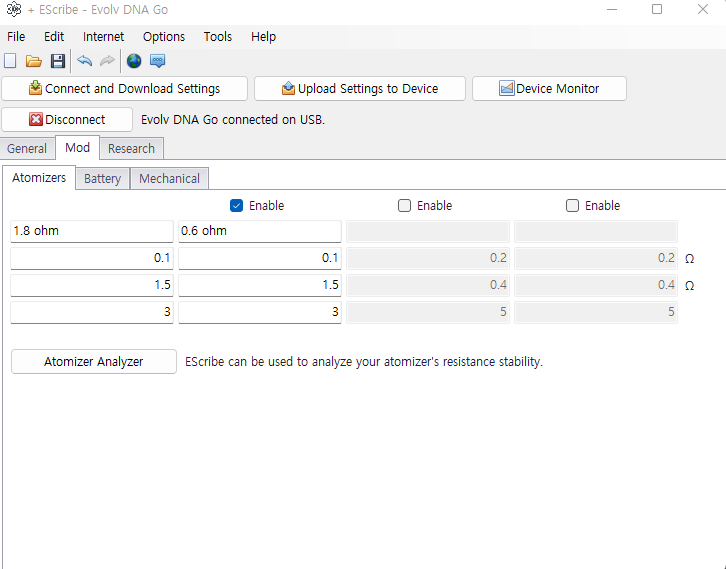Click Connect and Download Settings button
This screenshot has width=726, height=569.
[x=125, y=89]
